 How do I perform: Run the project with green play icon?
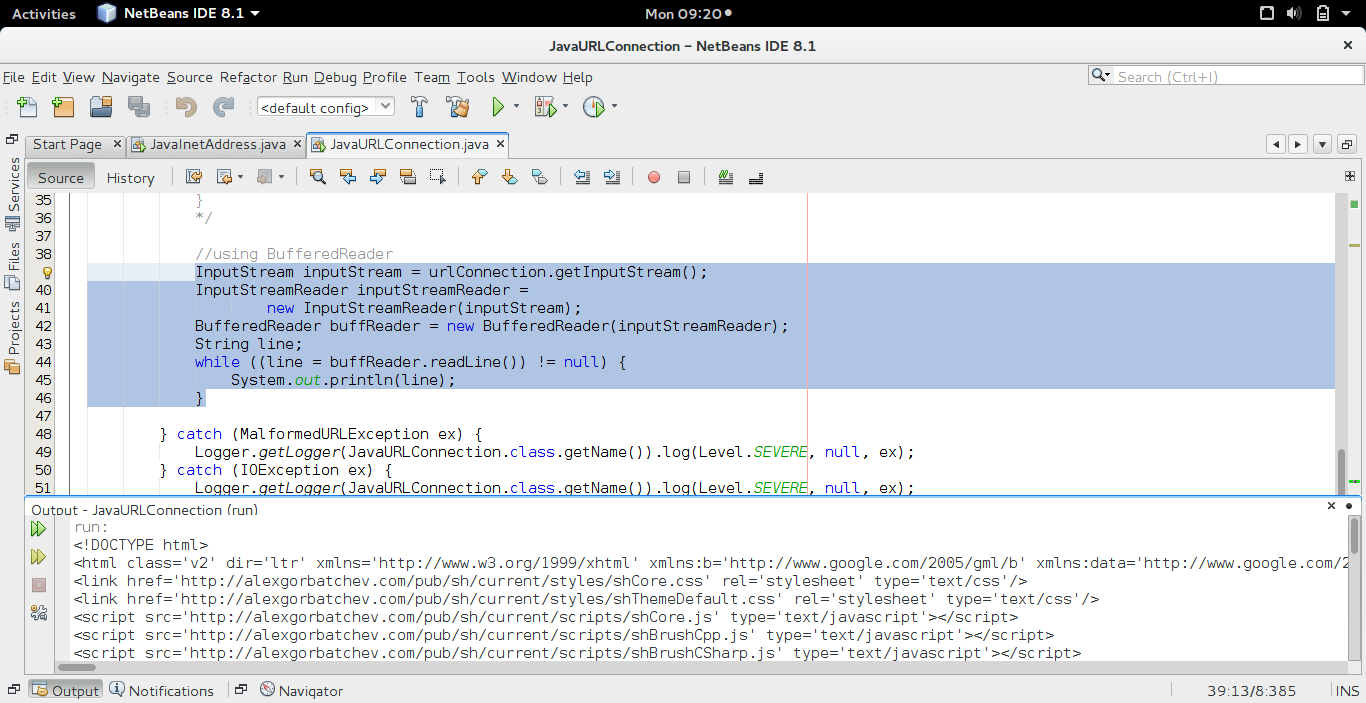point(498,107)
